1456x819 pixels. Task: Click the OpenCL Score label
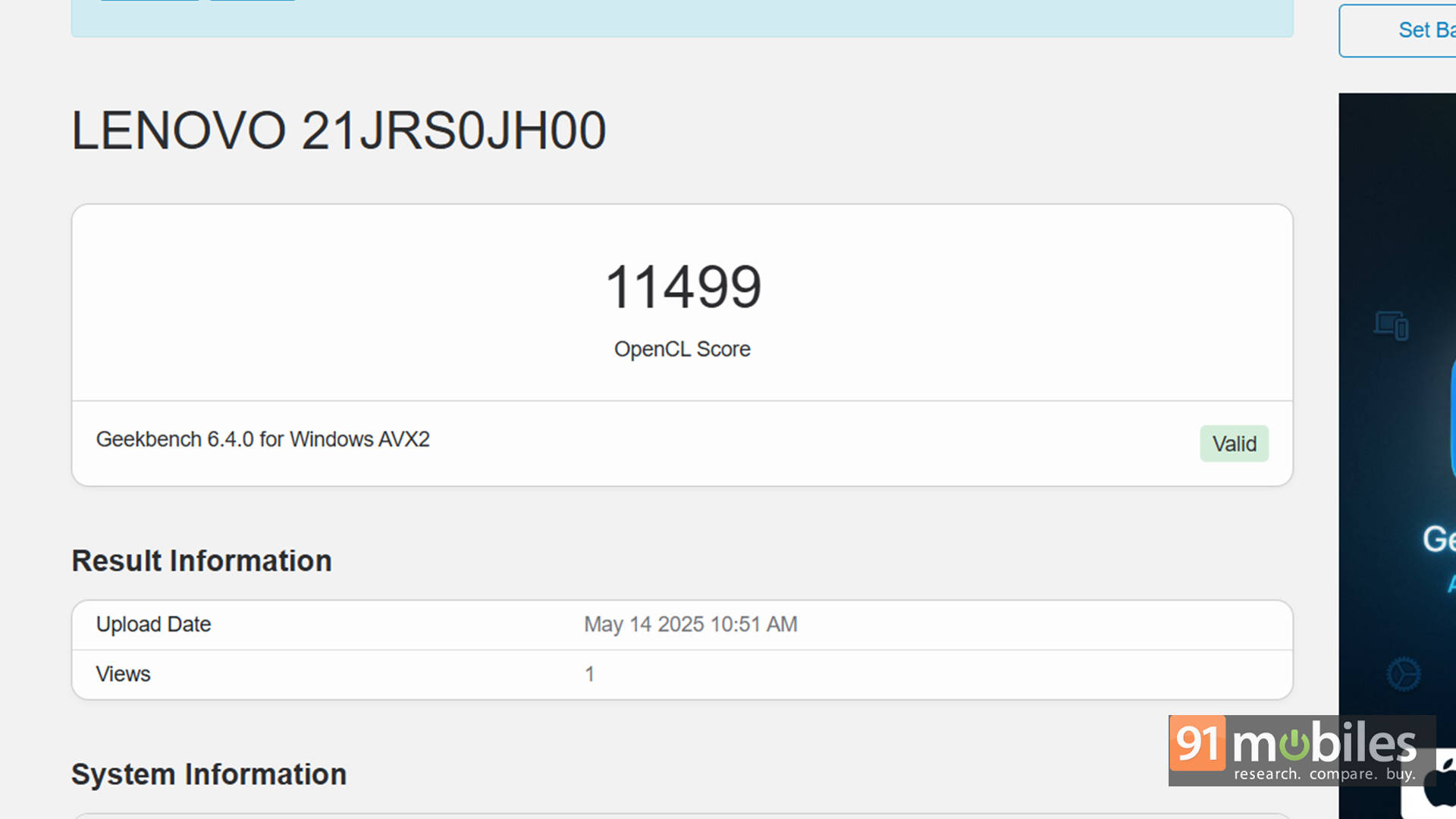click(682, 349)
